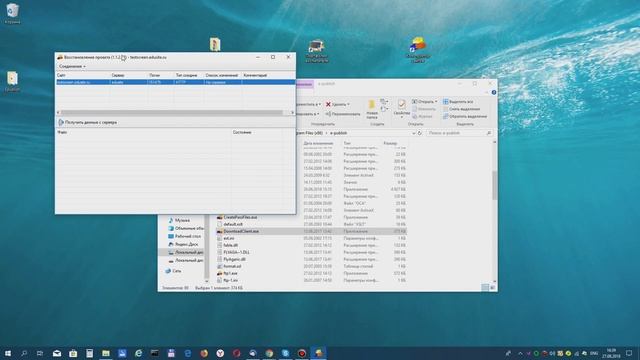Select DownloadClient.exe file in Explorer
Screen dimensions: 640x360
coord(241,231)
